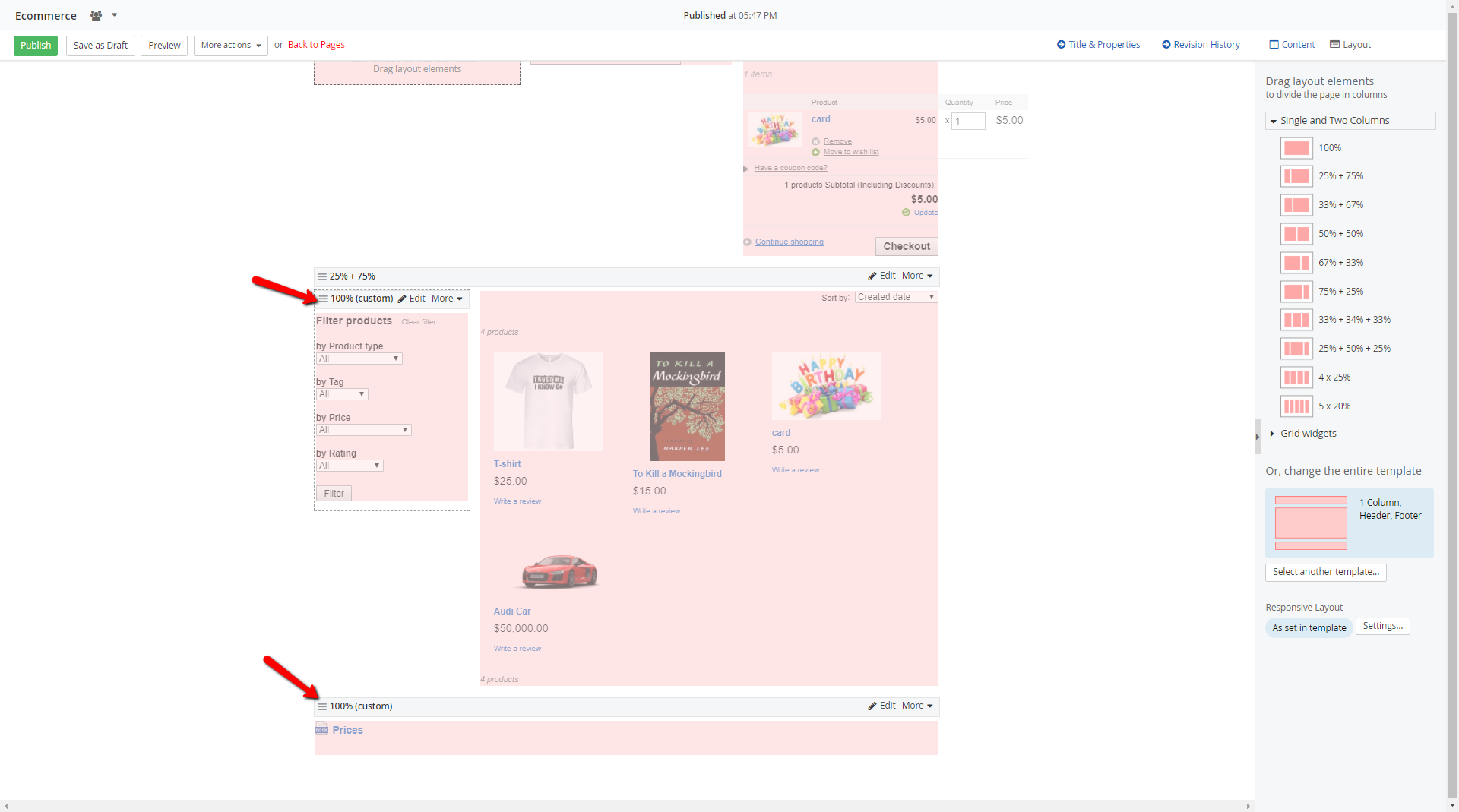Click the users group icon next to Ecommerce
1459x812 pixels.
(97, 15)
